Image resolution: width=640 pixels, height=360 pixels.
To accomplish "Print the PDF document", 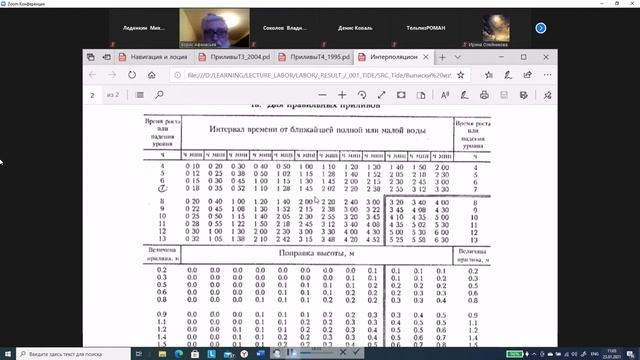I will (484, 95).
